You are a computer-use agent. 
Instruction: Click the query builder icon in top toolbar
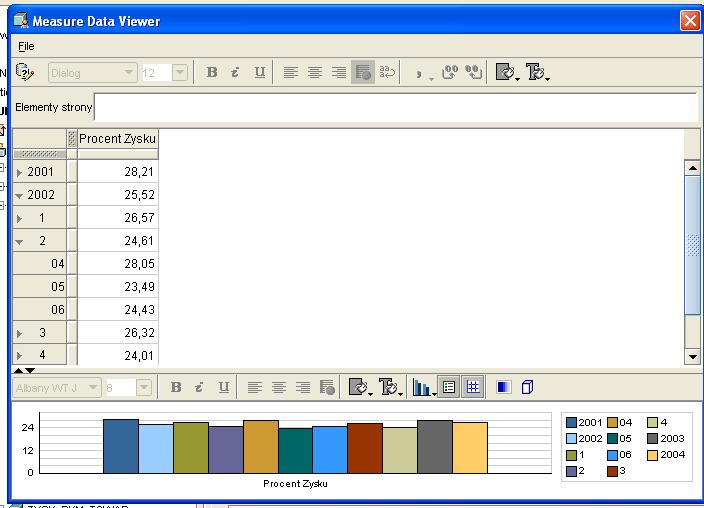click(x=25, y=72)
